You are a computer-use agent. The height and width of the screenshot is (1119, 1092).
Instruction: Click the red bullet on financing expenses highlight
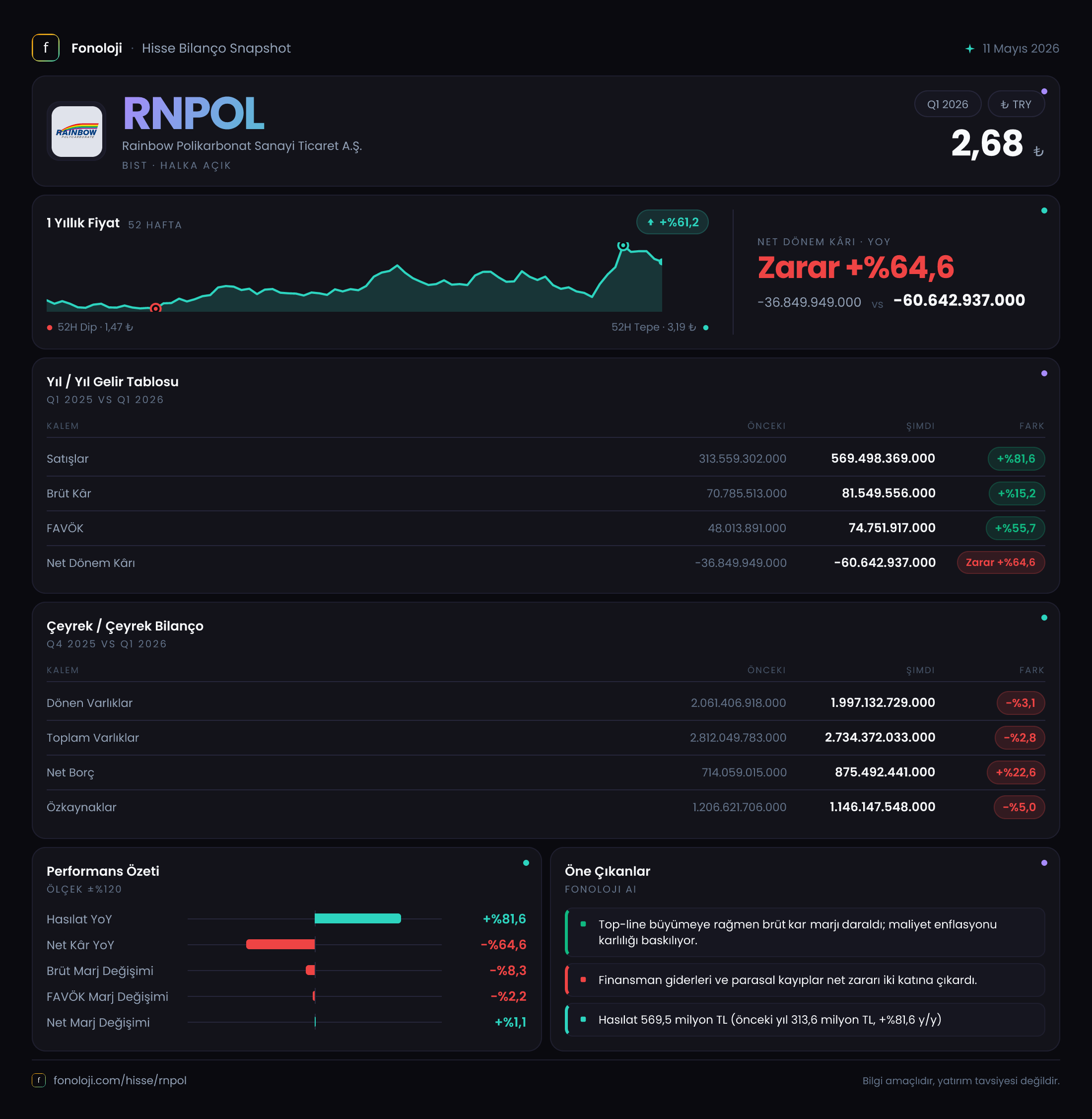(x=583, y=980)
